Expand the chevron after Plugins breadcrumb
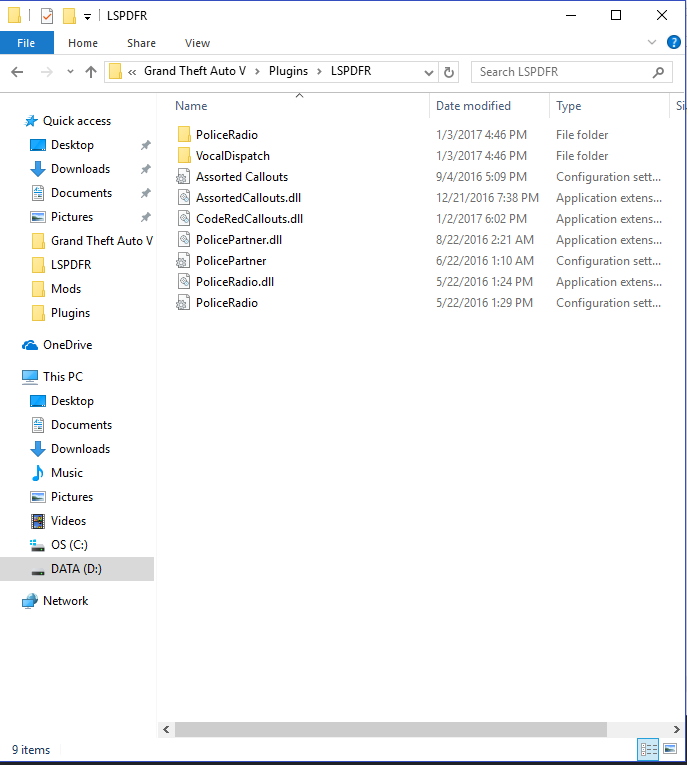Screen dimensions: 687x765 [320, 72]
